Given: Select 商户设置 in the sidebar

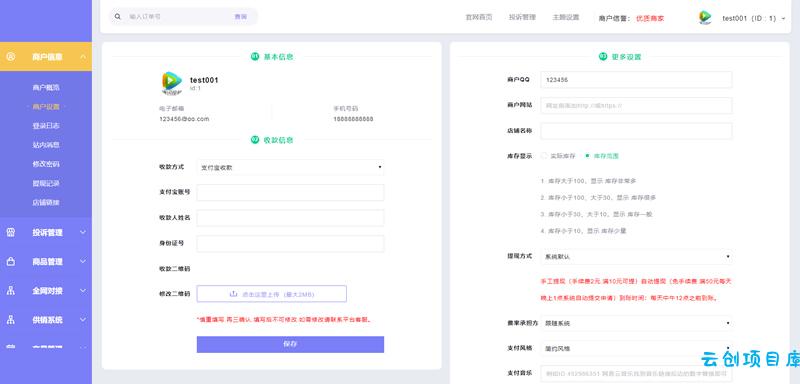Looking at the screenshot, I should tap(46, 107).
